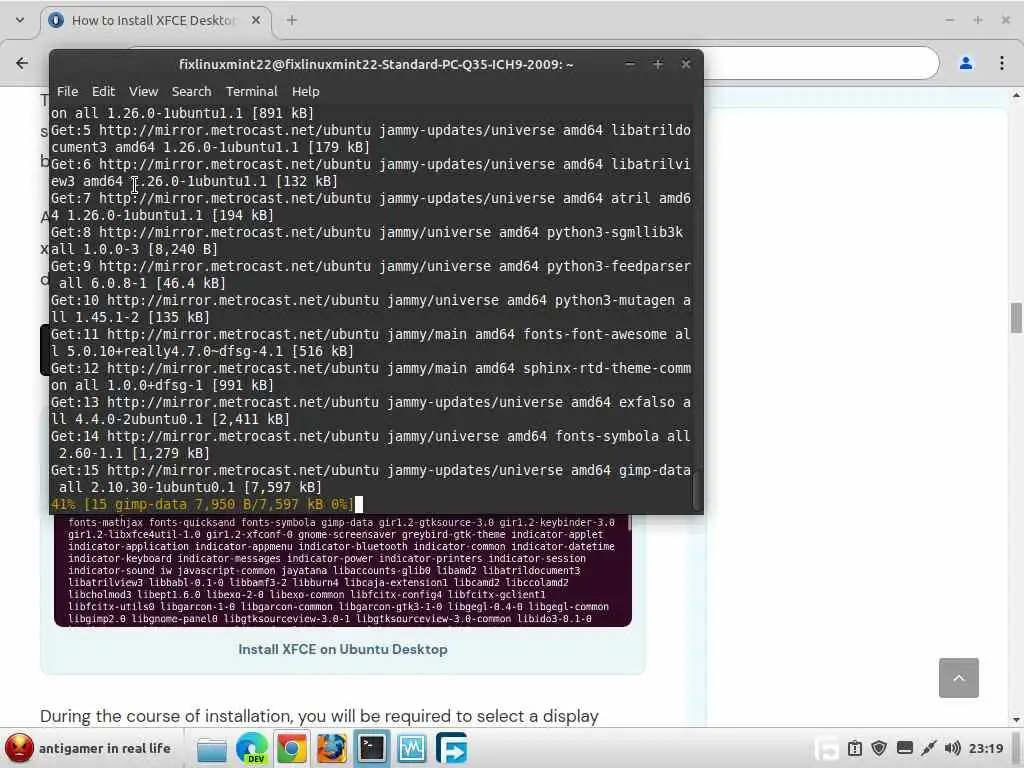Switch to the terminal taskbar icon
The width and height of the screenshot is (1024, 768).
coord(372,748)
